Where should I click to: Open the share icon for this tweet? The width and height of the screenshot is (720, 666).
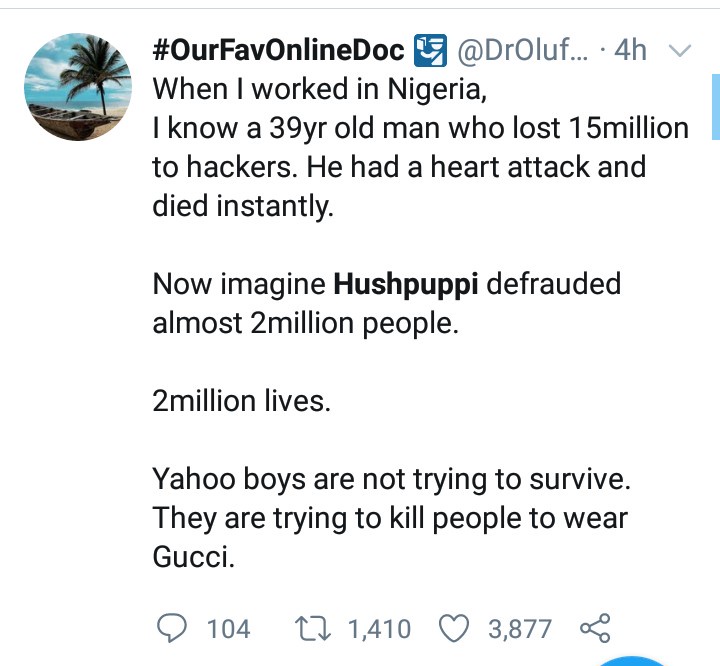pos(594,628)
